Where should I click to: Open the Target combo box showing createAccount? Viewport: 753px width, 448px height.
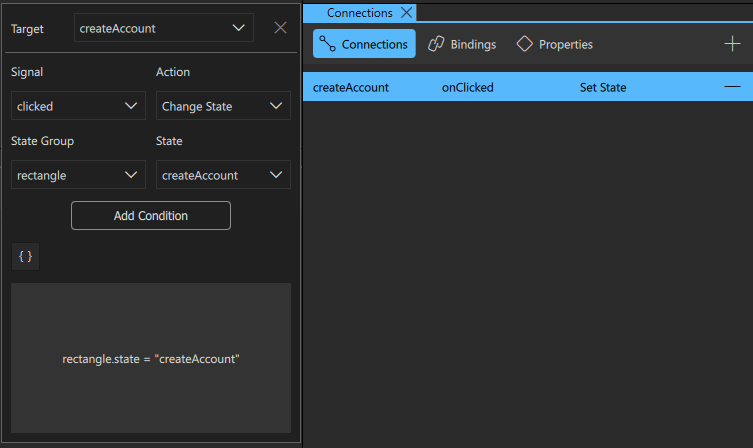pos(163,28)
